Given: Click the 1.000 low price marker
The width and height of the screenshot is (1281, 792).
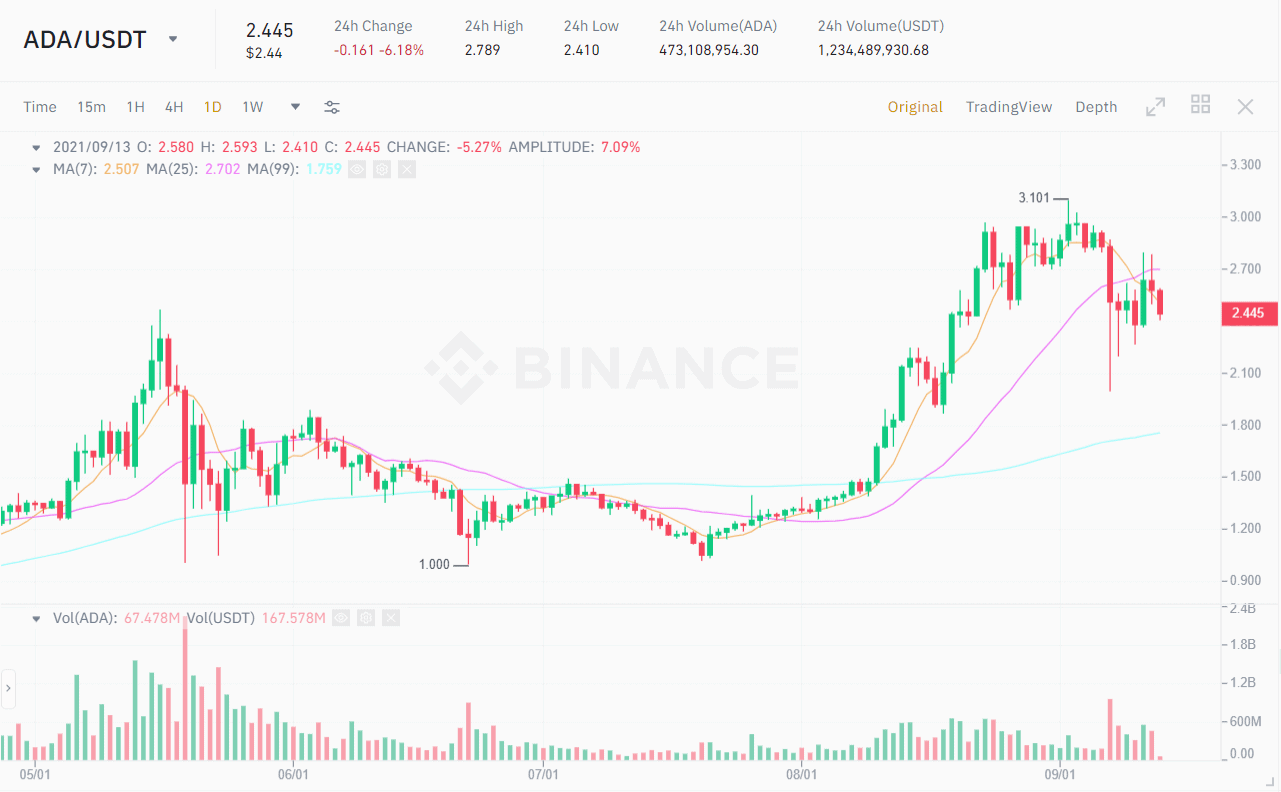Looking at the screenshot, I should pos(434,564).
